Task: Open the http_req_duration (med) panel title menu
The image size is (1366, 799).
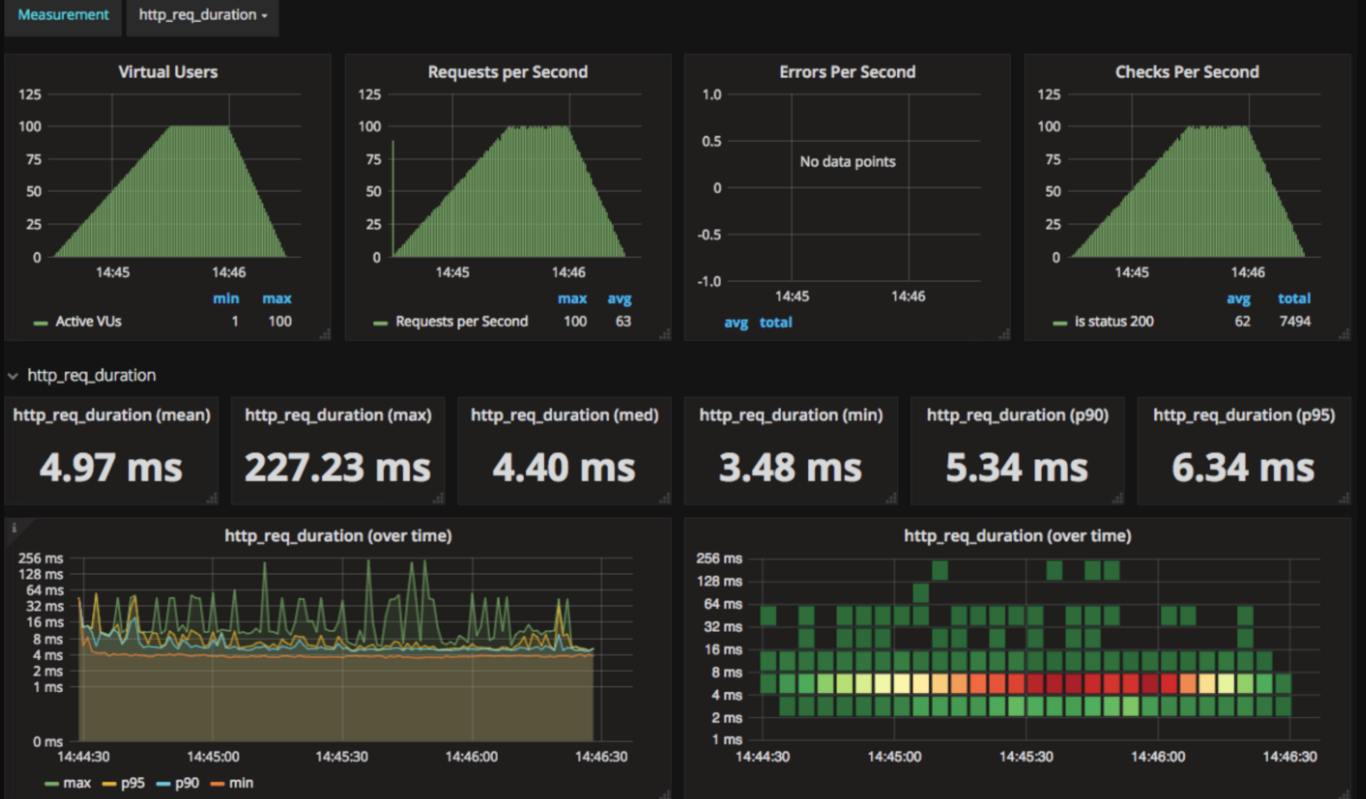Action: [x=565, y=415]
